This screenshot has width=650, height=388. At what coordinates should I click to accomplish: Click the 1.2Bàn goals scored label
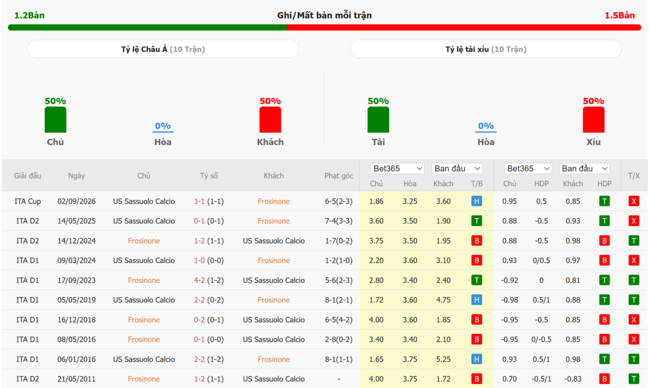click(x=29, y=15)
